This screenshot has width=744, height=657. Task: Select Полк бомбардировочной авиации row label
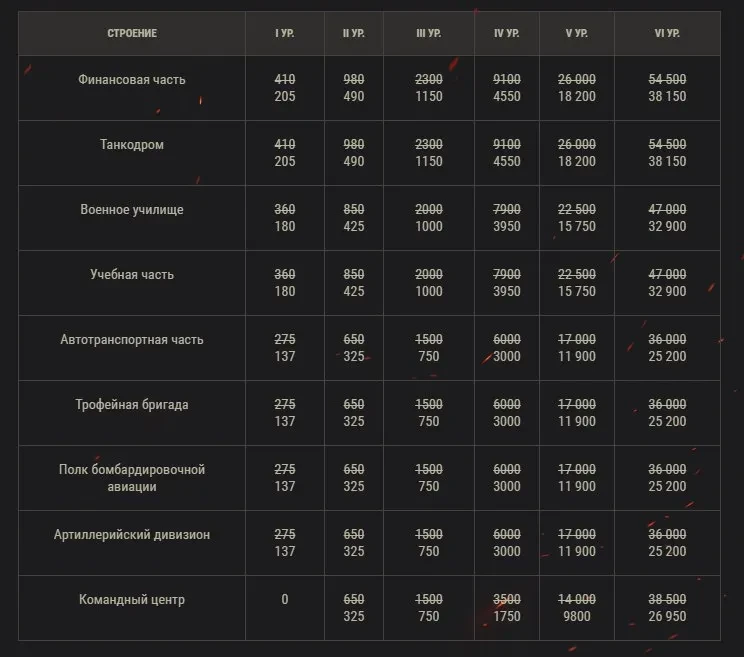(x=132, y=478)
